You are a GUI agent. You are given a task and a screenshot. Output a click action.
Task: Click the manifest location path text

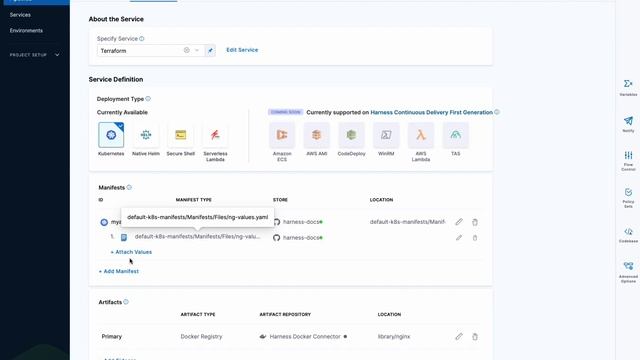pos(407,222)
